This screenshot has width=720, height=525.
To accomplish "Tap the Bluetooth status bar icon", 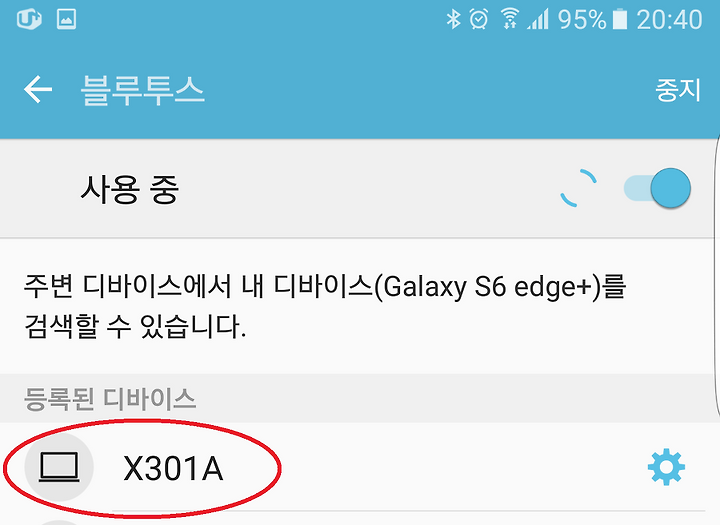I will (453, 19).
